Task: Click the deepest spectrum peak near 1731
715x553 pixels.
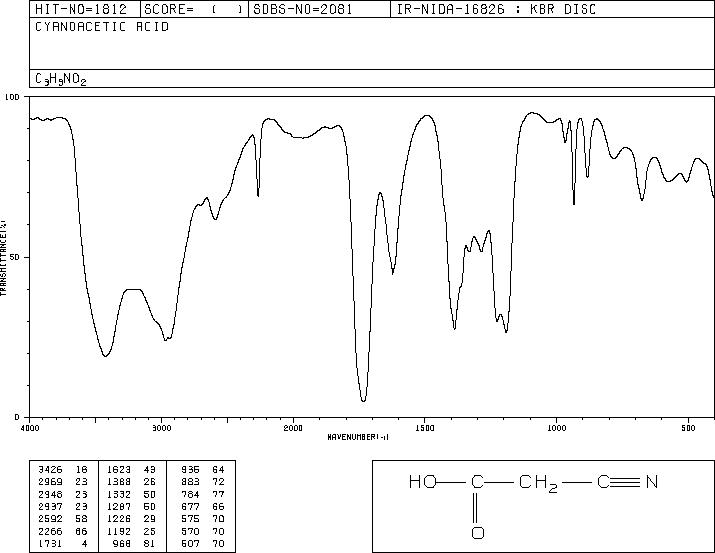Action: pyautogui.click(x=363, y=399)
